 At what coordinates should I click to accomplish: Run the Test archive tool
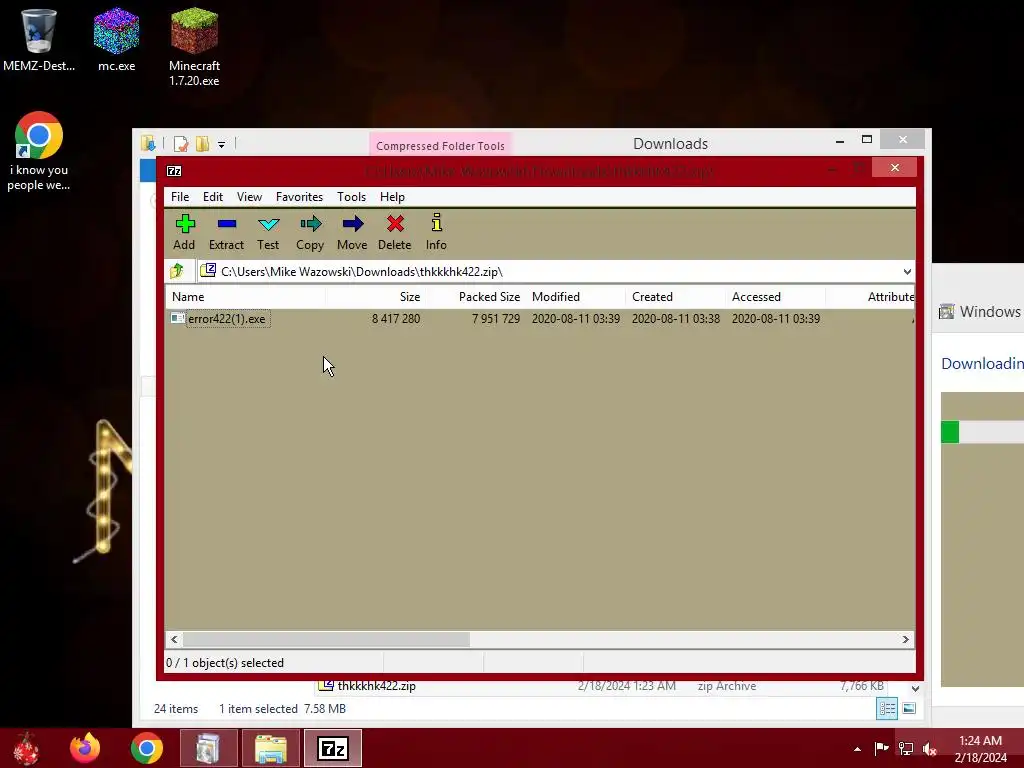pyautogui.click(x=268, y=232)
